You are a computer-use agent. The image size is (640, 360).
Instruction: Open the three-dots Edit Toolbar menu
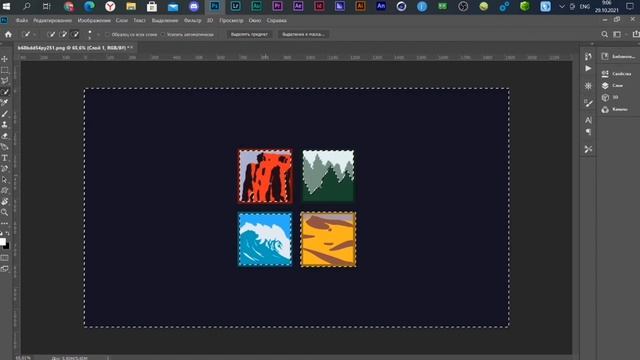(4, 223)
